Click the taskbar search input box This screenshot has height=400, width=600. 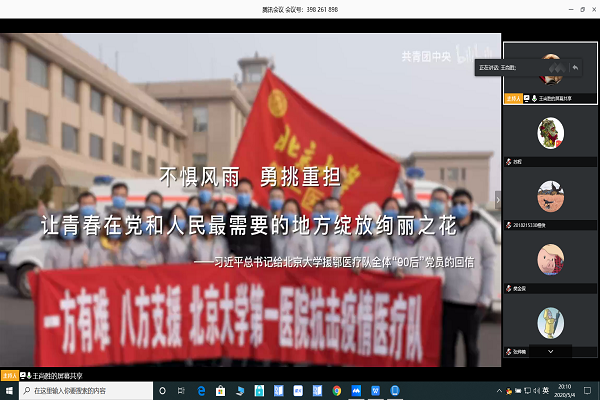[x=90, y=391]
